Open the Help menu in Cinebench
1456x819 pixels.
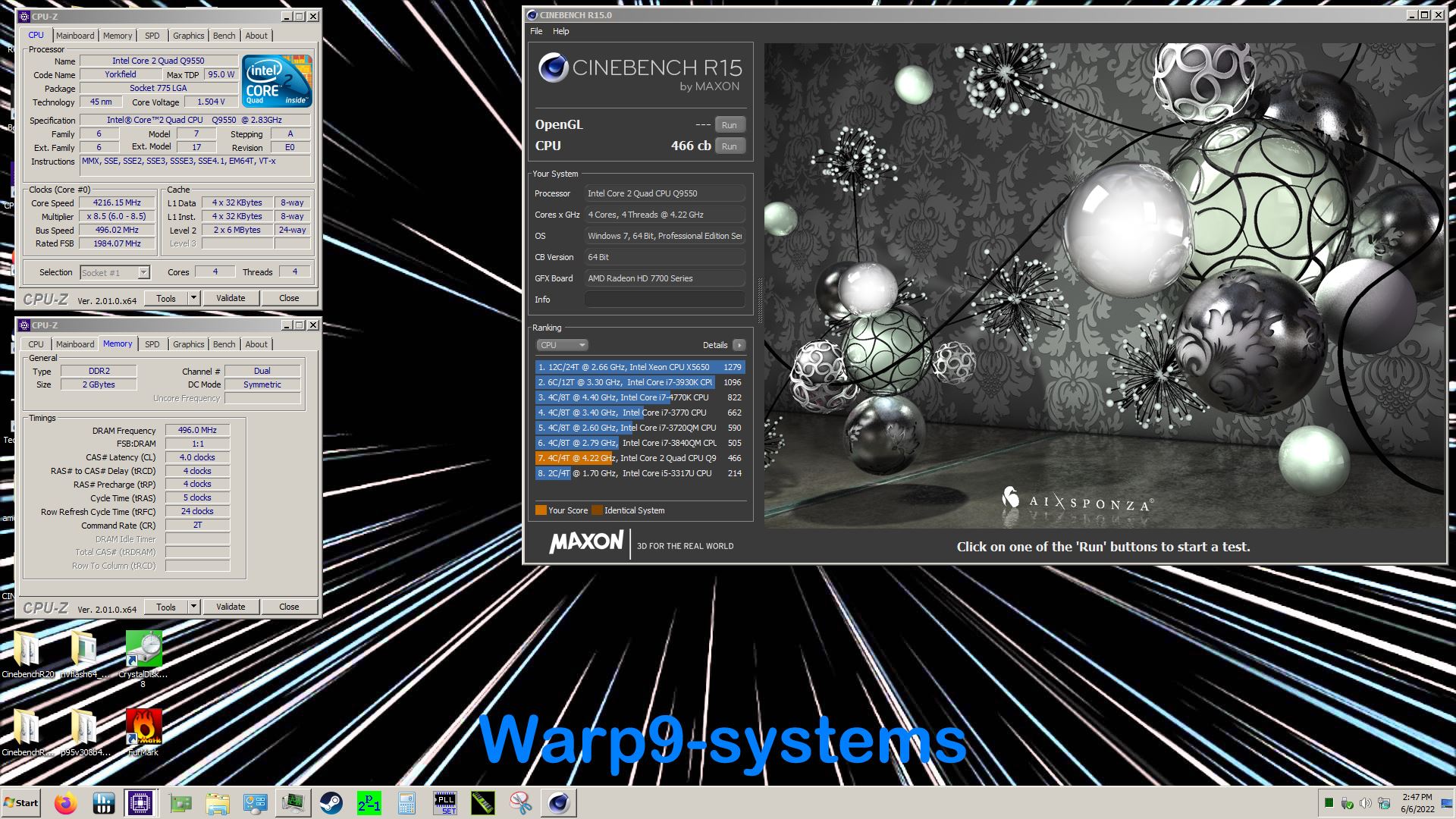point(560,31)
